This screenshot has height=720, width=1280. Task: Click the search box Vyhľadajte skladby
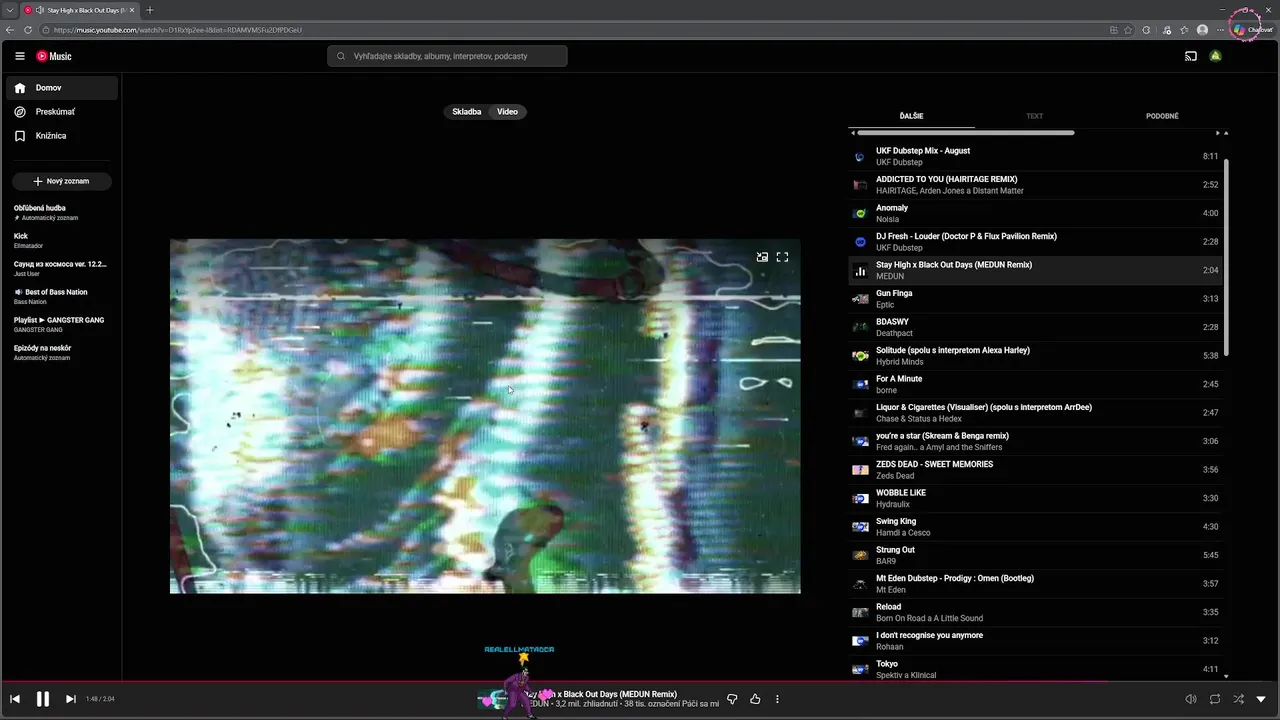[x=447, y=56]
